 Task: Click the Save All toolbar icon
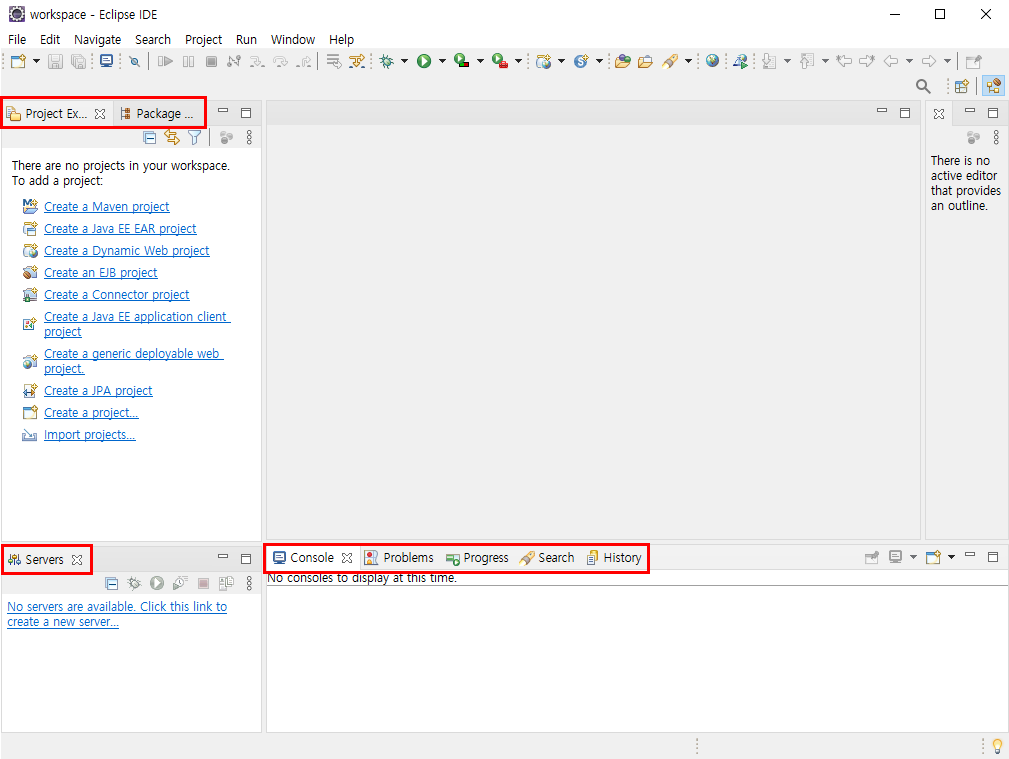click(x=78, y=61)
